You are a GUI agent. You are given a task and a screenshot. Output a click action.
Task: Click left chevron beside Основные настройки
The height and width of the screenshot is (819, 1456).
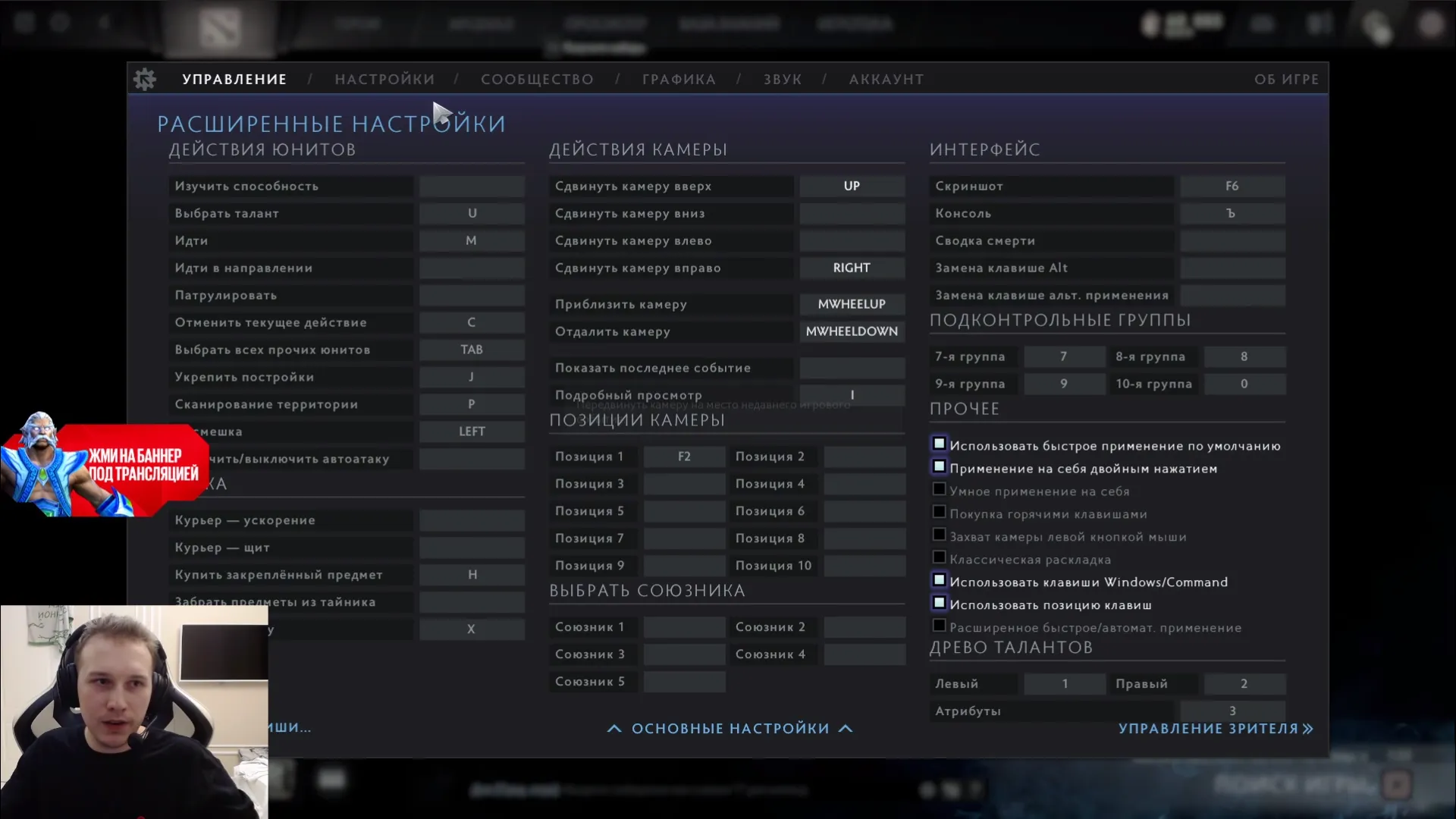point(614,729)
